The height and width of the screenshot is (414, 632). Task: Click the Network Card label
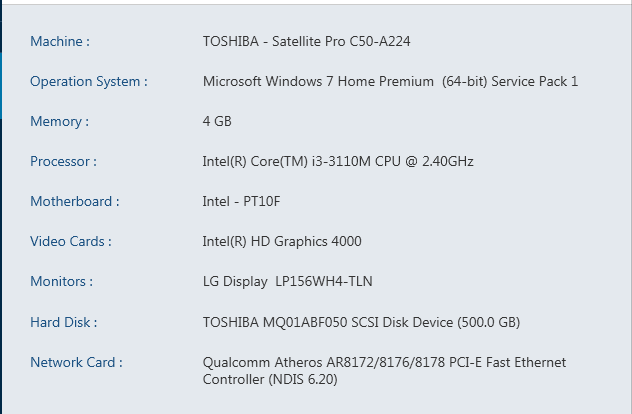76,362
